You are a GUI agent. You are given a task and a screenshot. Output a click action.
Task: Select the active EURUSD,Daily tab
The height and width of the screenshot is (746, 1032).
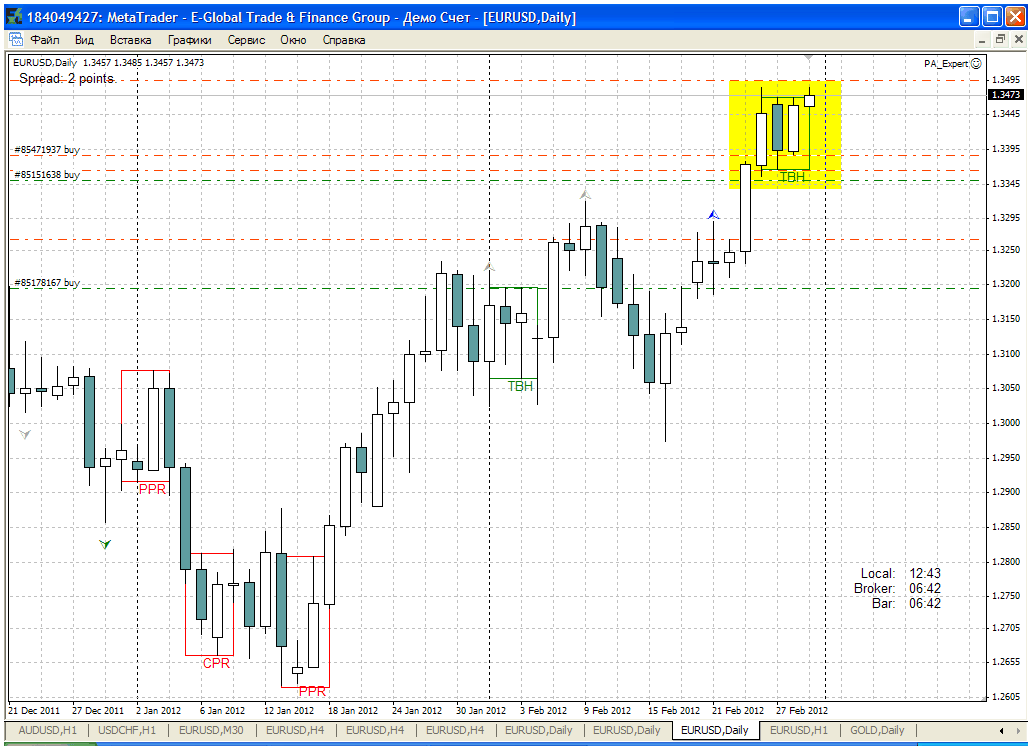point(715,730)
